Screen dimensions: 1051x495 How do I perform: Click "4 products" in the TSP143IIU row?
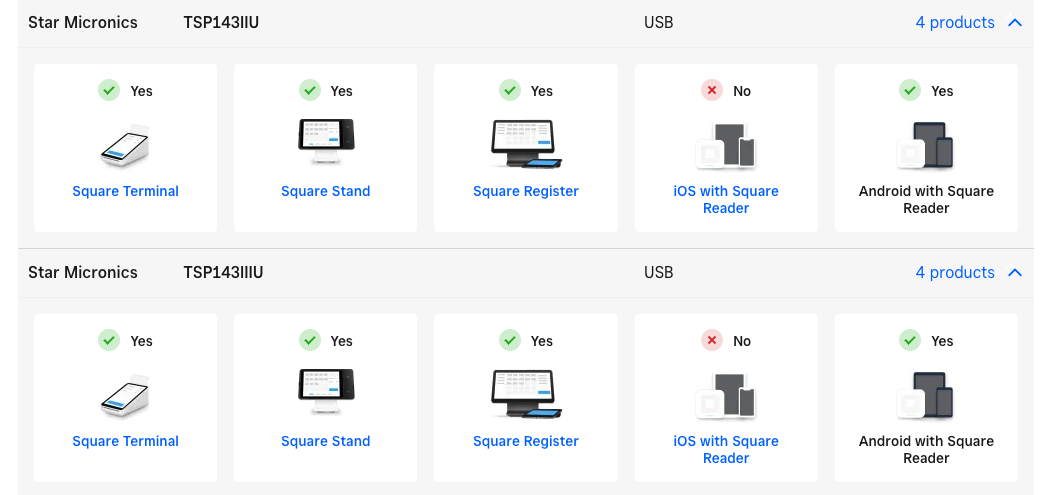[955, 22]
